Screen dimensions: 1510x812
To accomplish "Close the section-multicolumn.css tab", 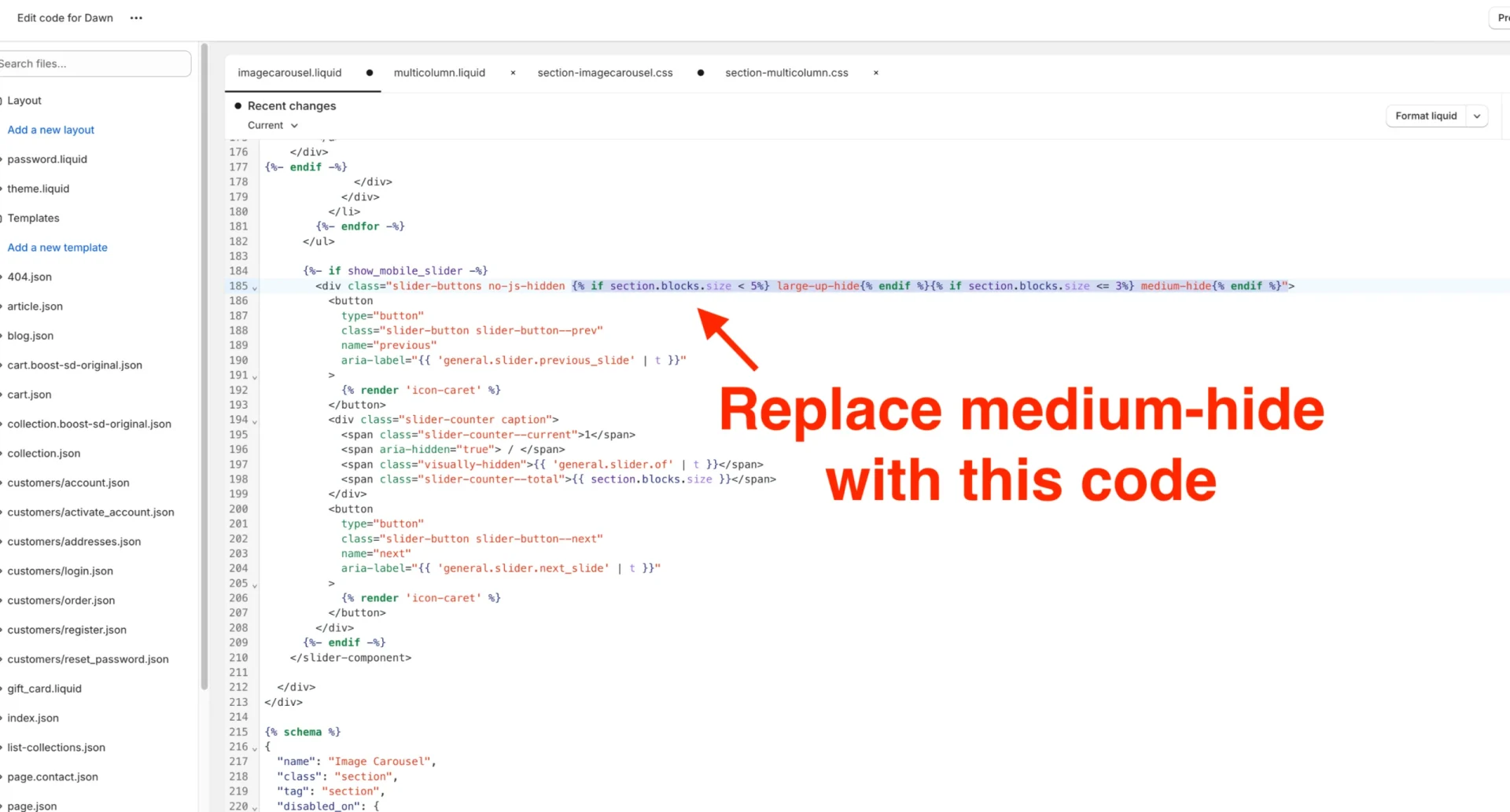I will (x=875, y=73).
